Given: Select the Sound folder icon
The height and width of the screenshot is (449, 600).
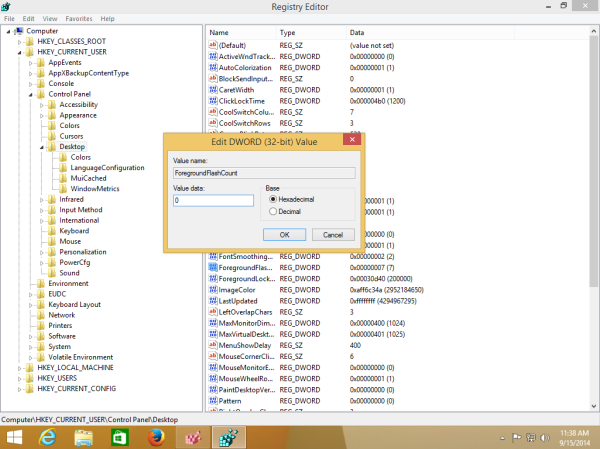Looking at the screenshot, I should tap(52, 273).
